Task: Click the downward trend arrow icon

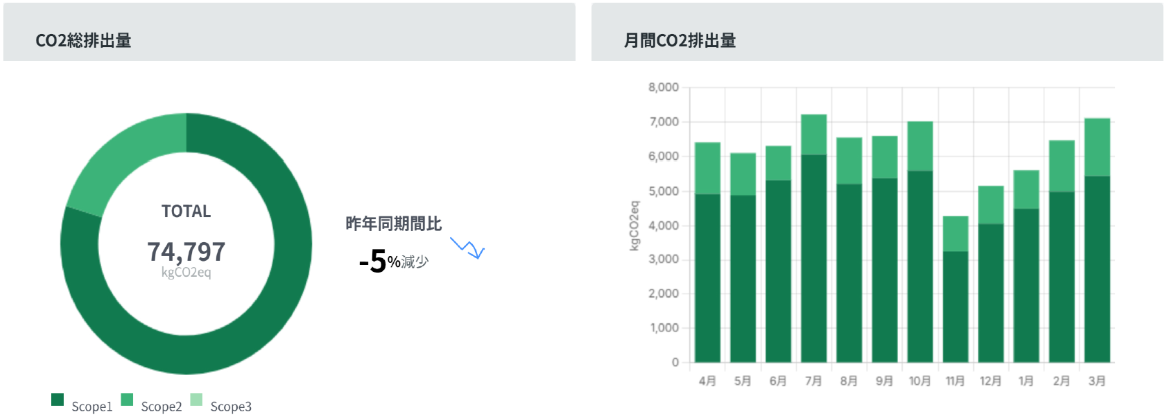Action: [x=468, y=248]
